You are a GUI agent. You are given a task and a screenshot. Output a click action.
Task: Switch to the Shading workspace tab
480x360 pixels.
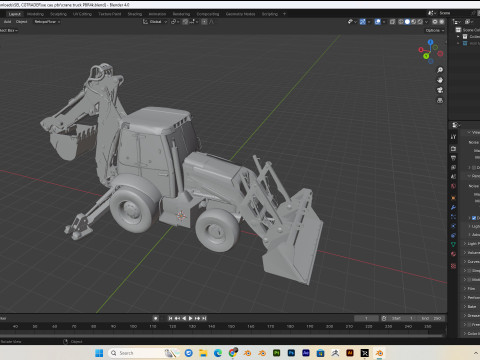[x=135, y=14]
